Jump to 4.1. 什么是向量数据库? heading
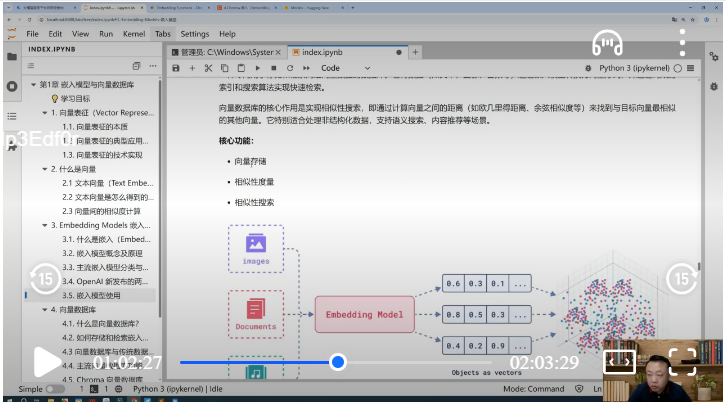Screen dimensions: 726x402 tap(100, 324)
